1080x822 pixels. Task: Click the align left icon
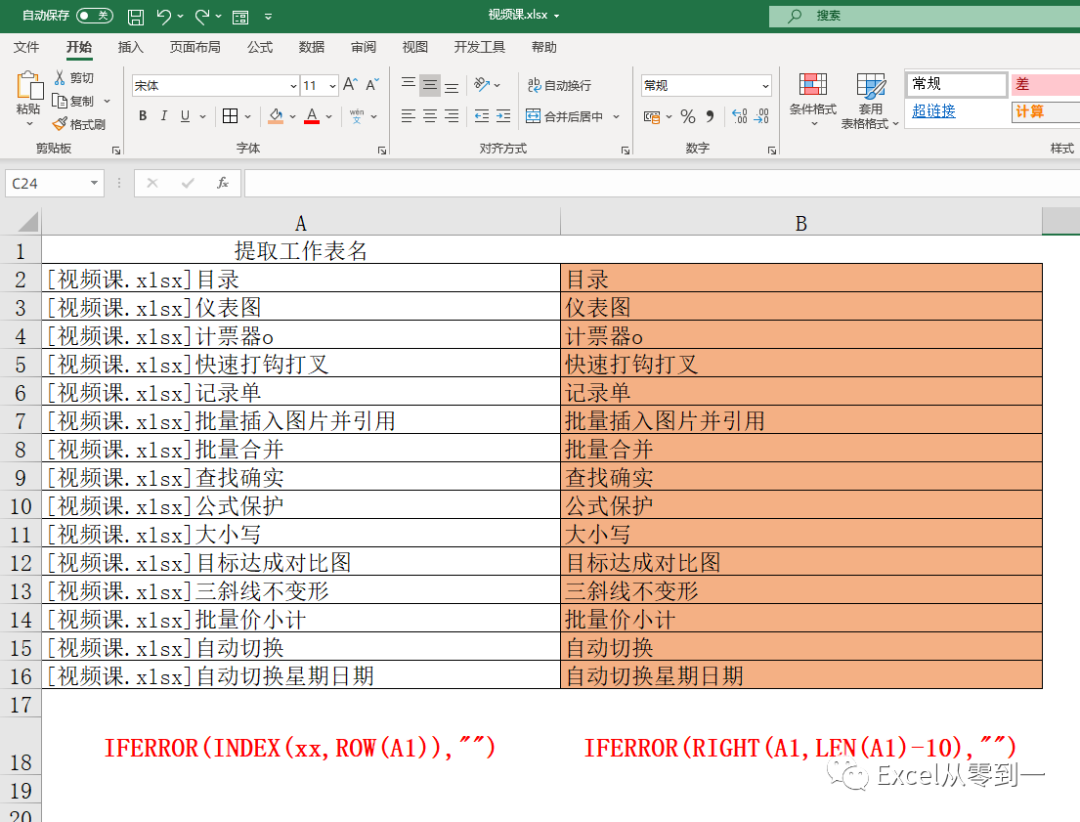click(x=408, y=116)
